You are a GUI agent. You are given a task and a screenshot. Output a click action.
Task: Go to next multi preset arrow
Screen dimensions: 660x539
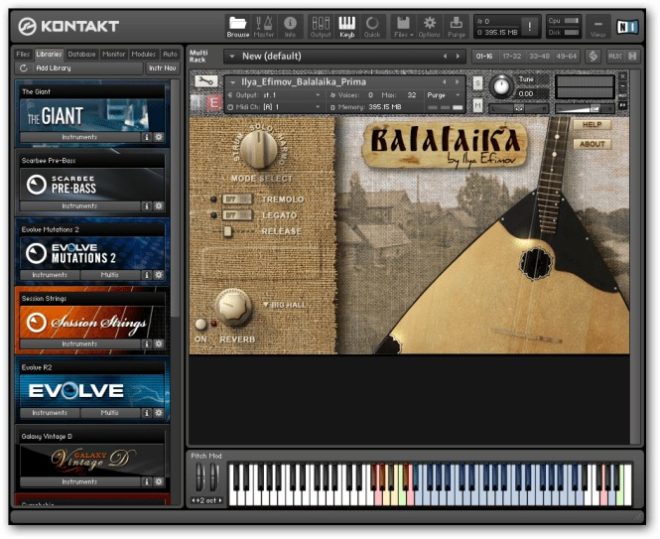point(458,56)
